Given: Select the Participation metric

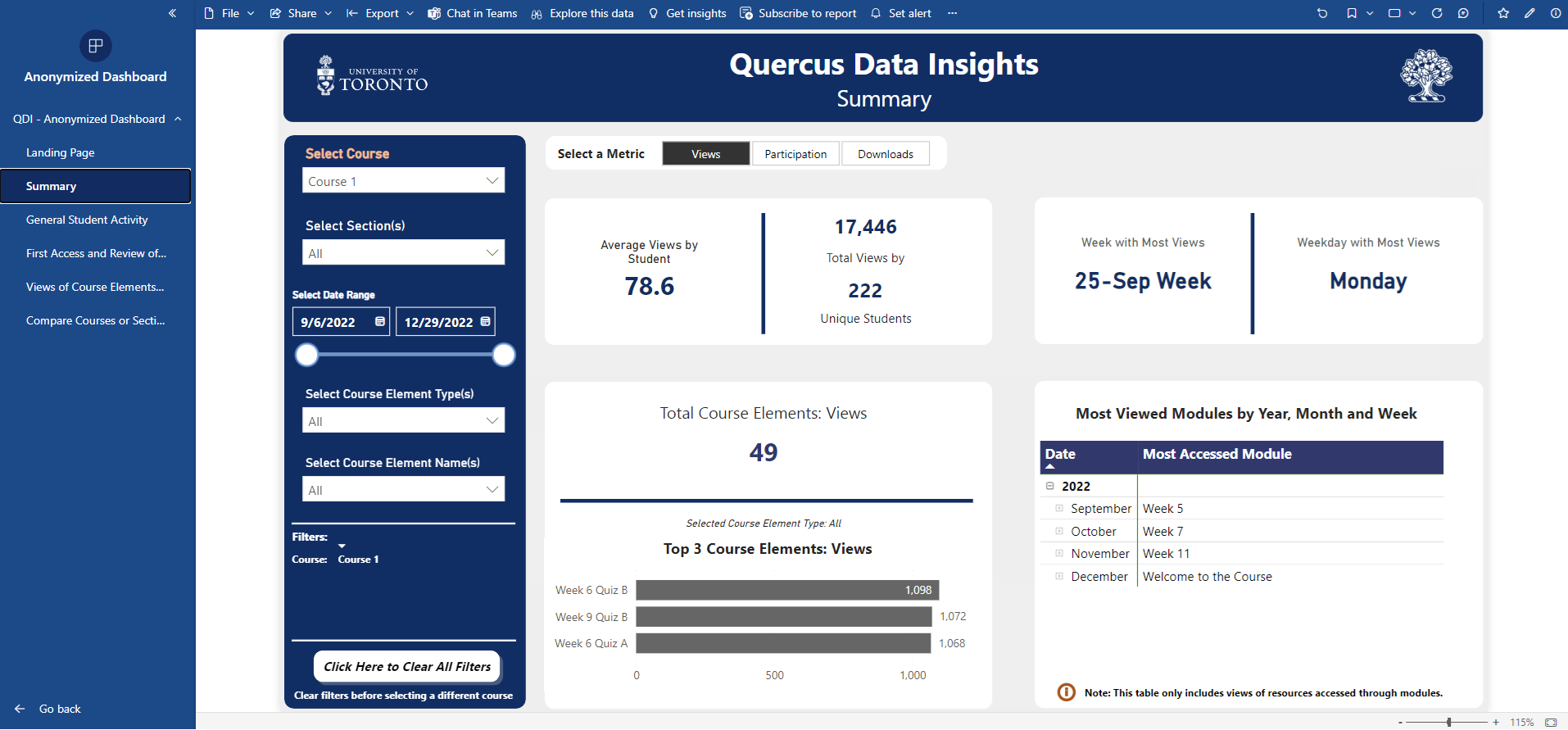Looking at the screenshot, I should 795,154.
